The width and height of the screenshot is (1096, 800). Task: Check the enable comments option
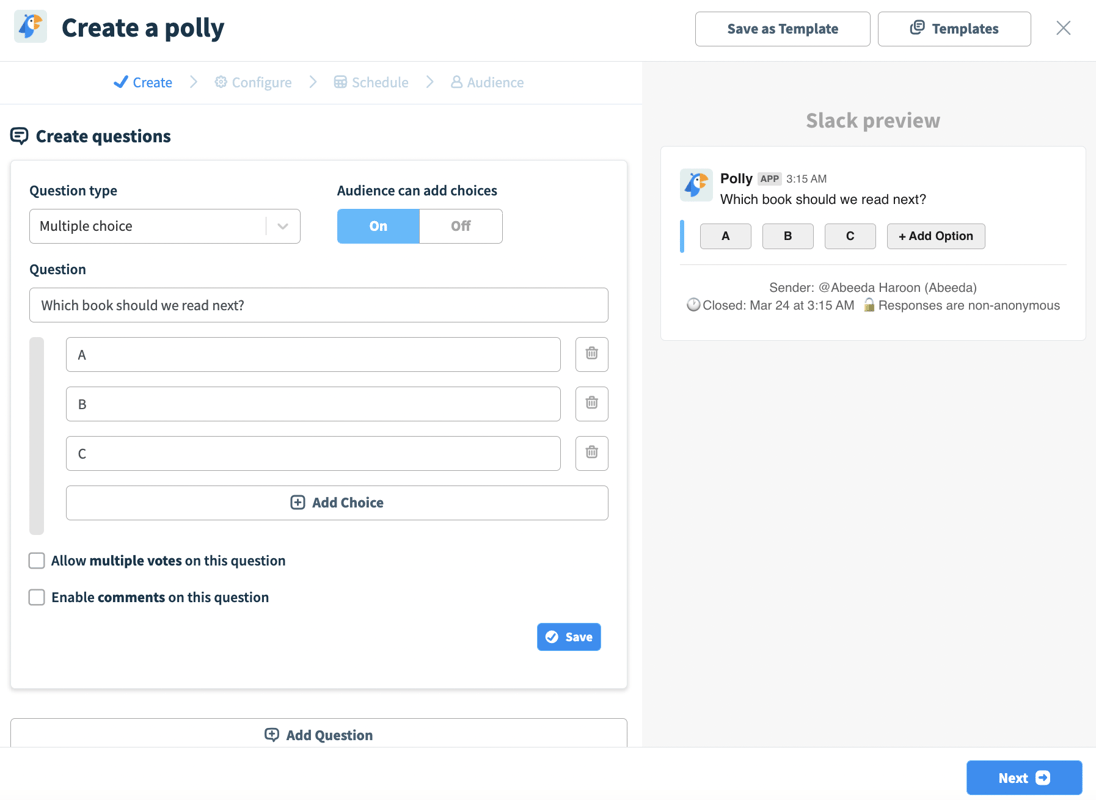(x=36, y=597)
